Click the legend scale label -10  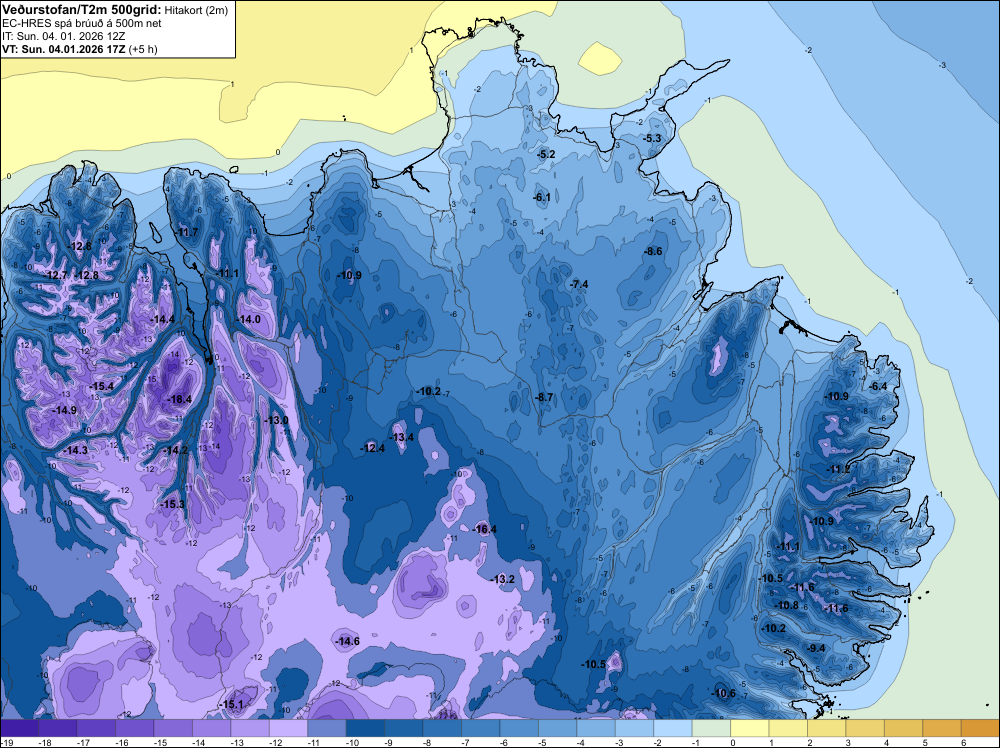[352, 742]
